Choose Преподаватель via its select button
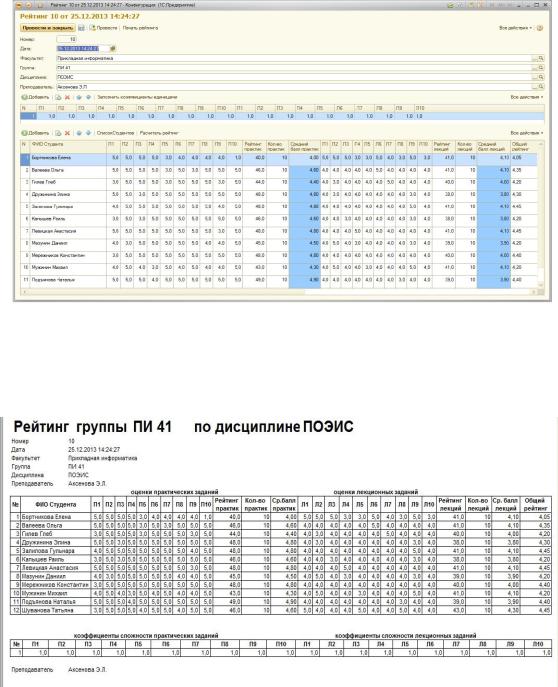The height and width of the screenshot is (687, 558). tap(535, 87)
